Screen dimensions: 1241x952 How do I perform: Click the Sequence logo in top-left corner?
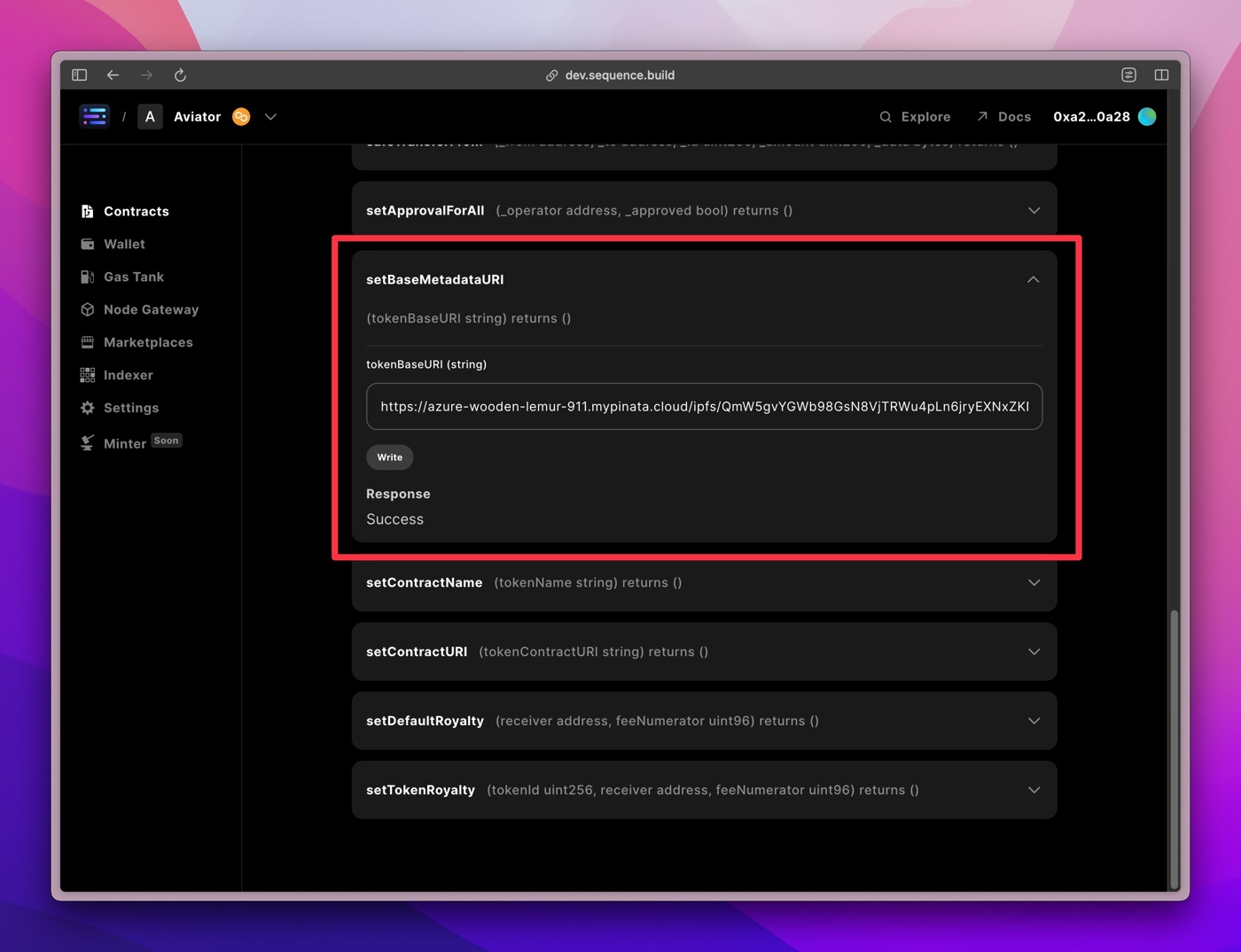94,116
